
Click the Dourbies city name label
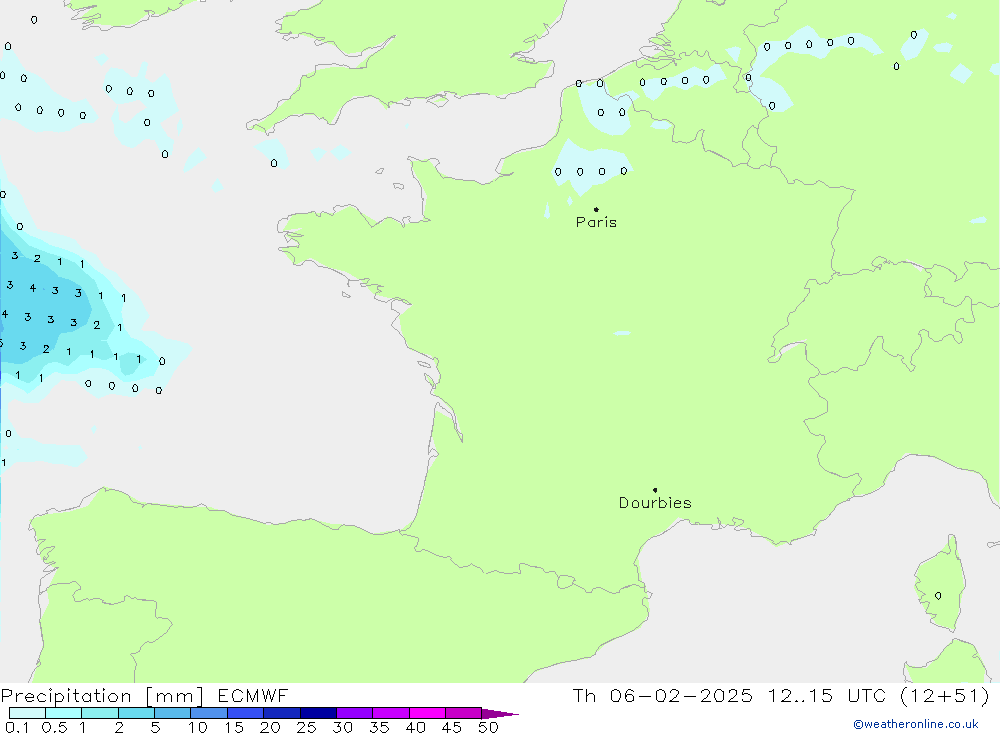pyautogui.click(x=655, y=503)
